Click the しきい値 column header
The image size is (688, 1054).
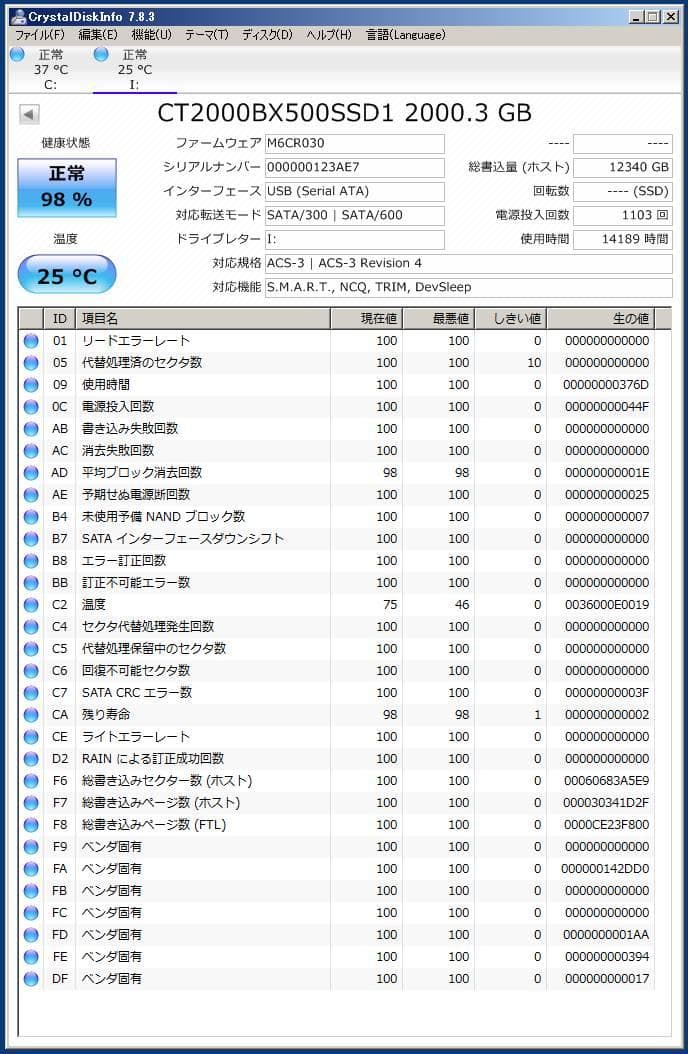[511, 319]
